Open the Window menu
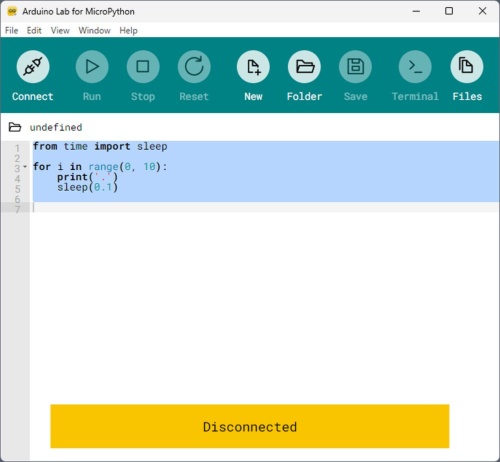The image size is (500, 462). [94, 31]
